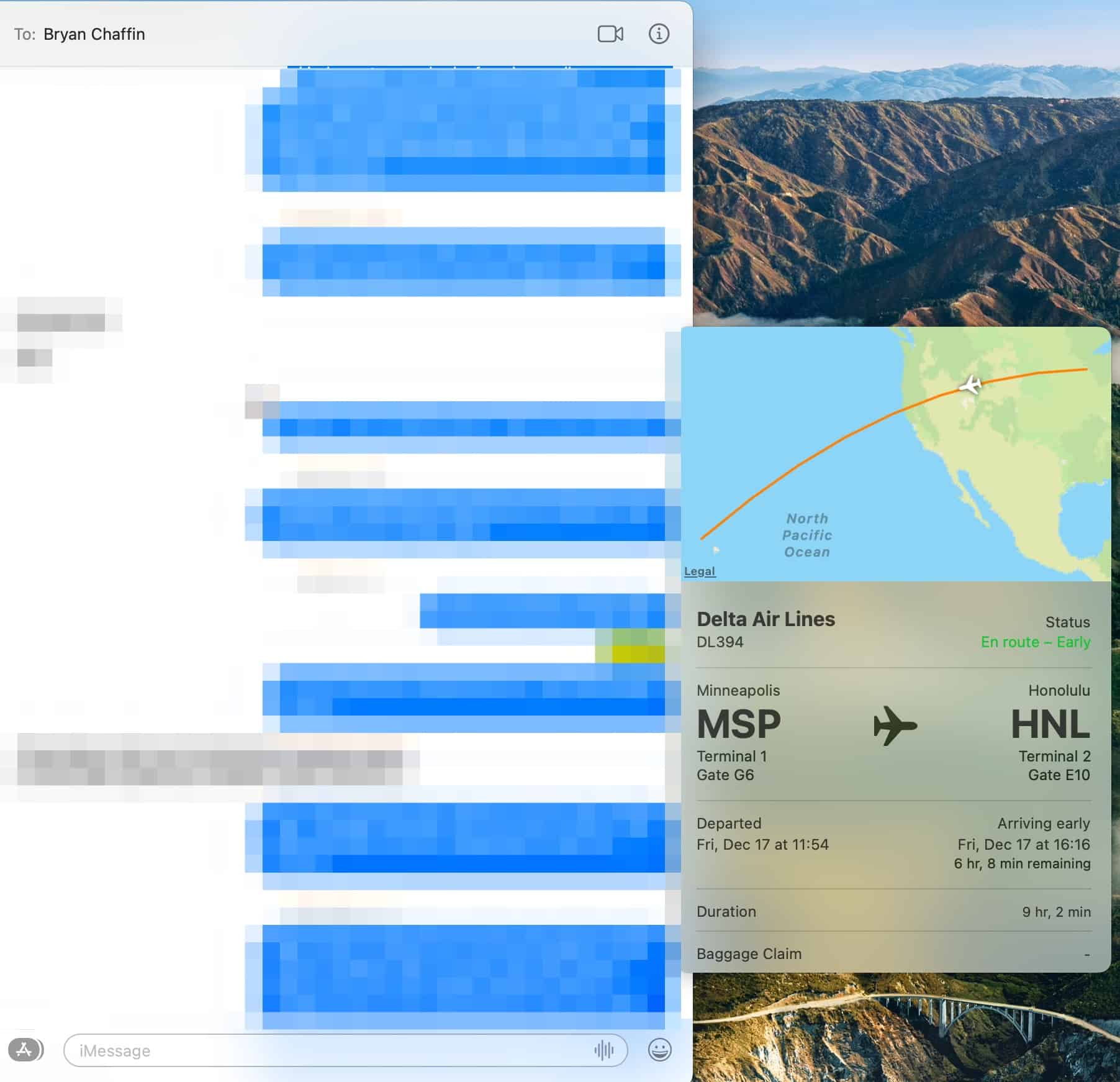Viewport: 1120px width, 1082px height.
Task: Start a FaceTime video call
Action: tap(610, 34)
